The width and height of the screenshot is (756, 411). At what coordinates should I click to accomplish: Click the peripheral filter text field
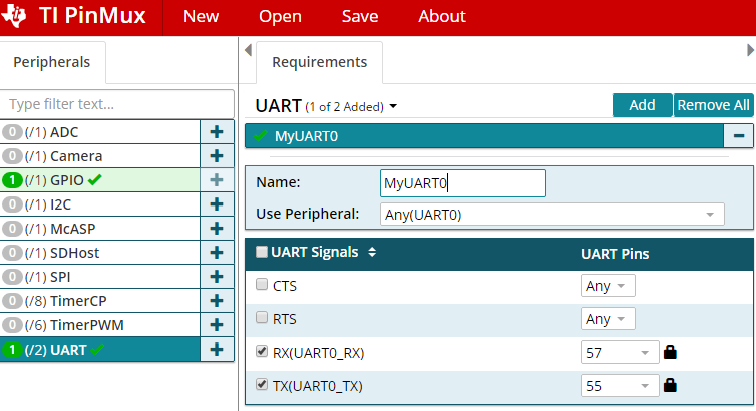click(117, 104)
